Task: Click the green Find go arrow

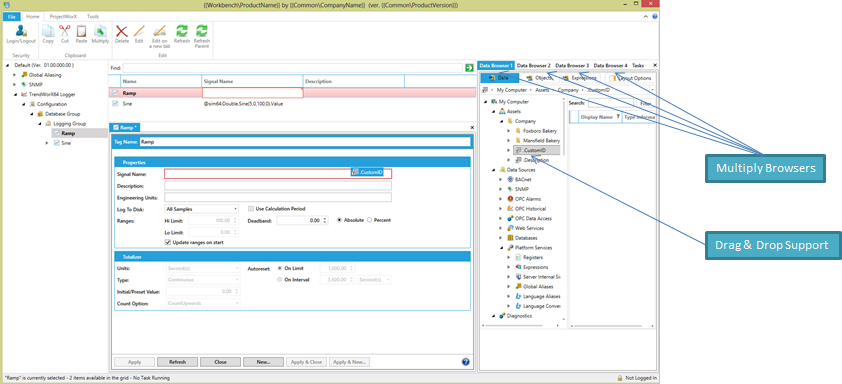Action: pyautogui.click(x=469, y=68)
